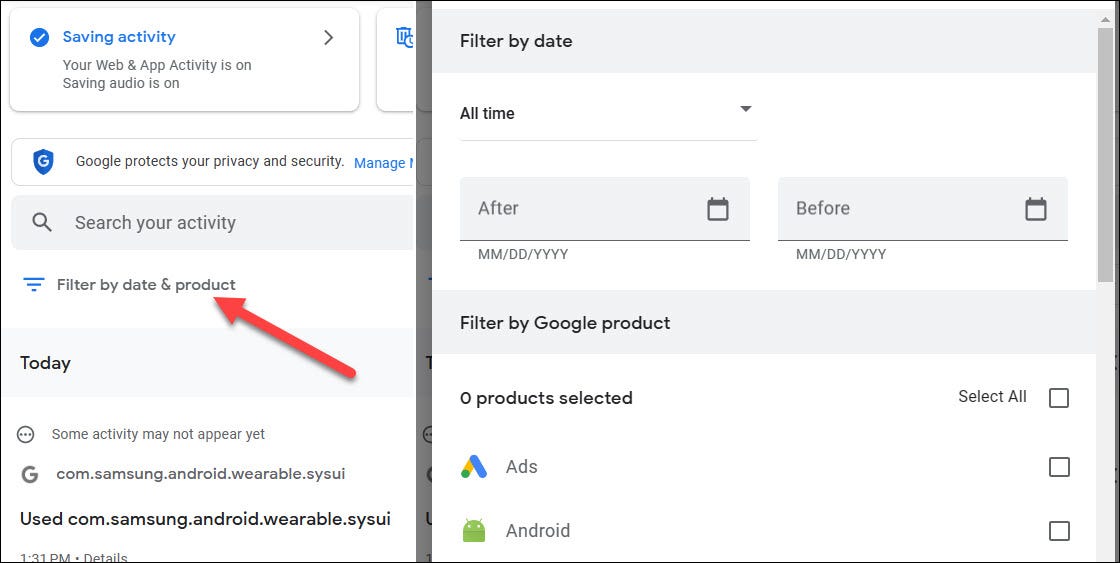Click the Google Ads logo icon

point(474,467)
